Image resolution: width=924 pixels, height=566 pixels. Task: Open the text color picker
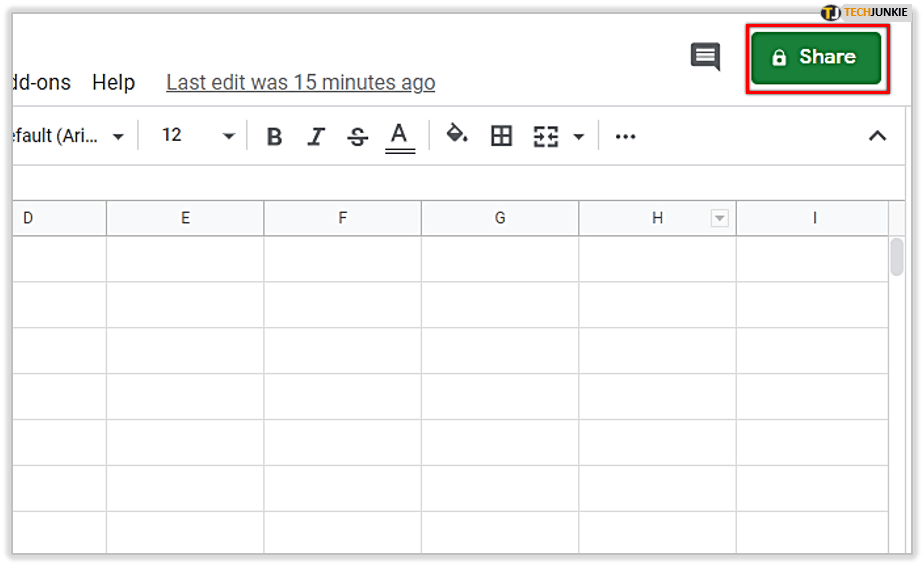click(x=400, y=137)
